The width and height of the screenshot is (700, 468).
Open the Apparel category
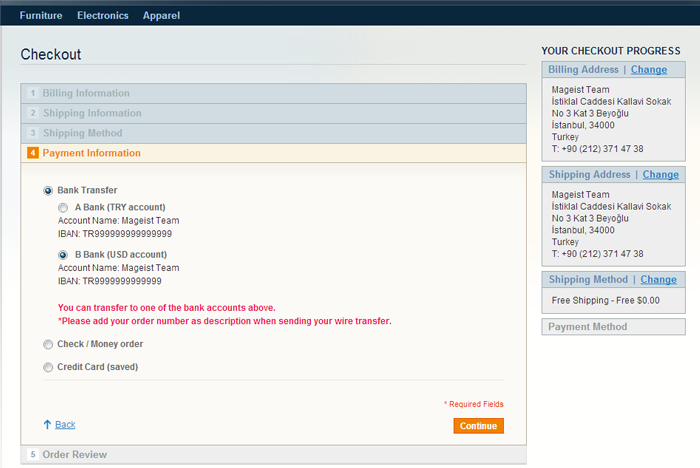161,16
